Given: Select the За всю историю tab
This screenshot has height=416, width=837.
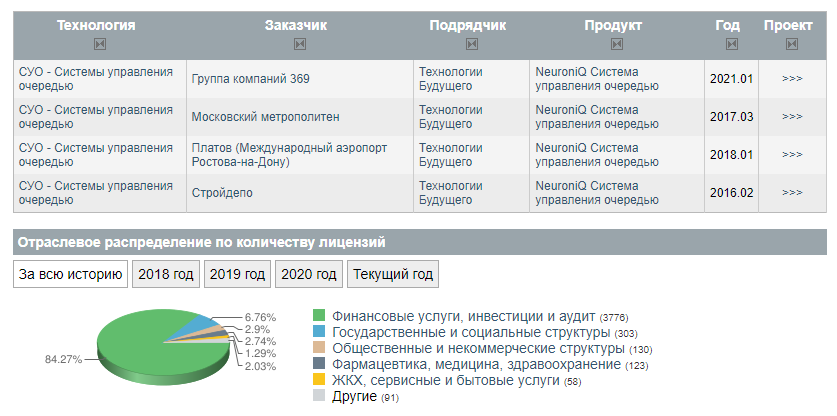Looking at the screenshot, I should pyautogui.click(x=70, y=274).
